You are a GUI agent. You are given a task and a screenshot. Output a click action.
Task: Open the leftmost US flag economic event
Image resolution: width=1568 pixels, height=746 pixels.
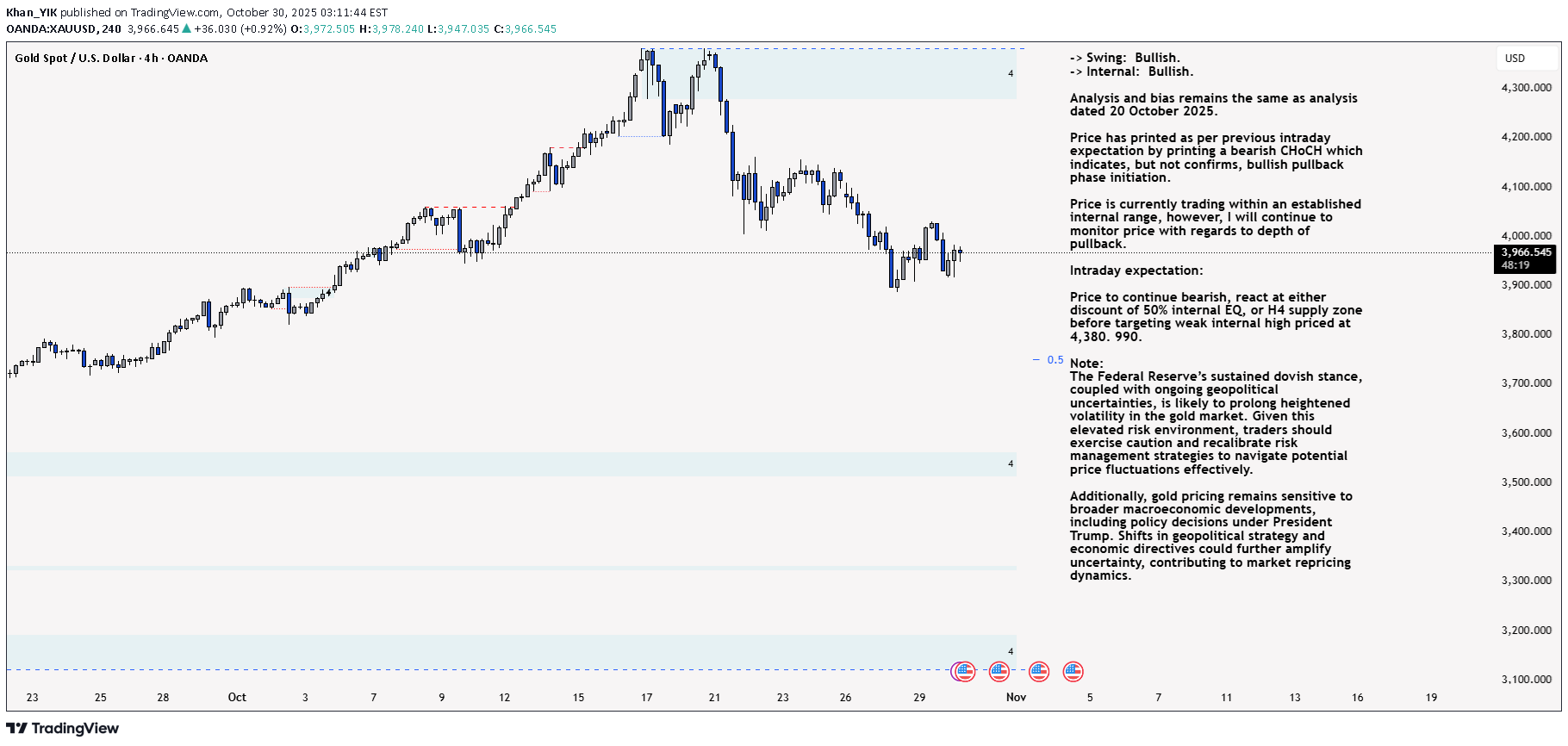964,671
